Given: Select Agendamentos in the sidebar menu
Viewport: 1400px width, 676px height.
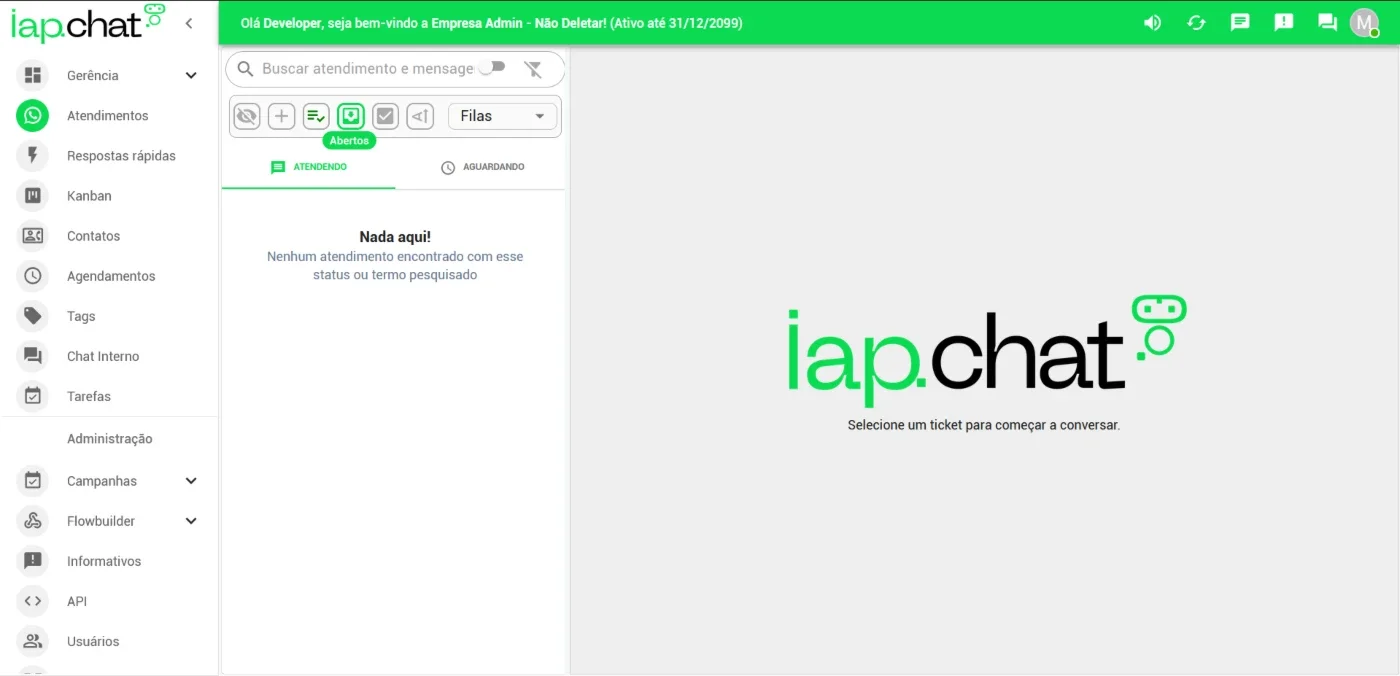Looking at the screenshot, I should point(111,275).
